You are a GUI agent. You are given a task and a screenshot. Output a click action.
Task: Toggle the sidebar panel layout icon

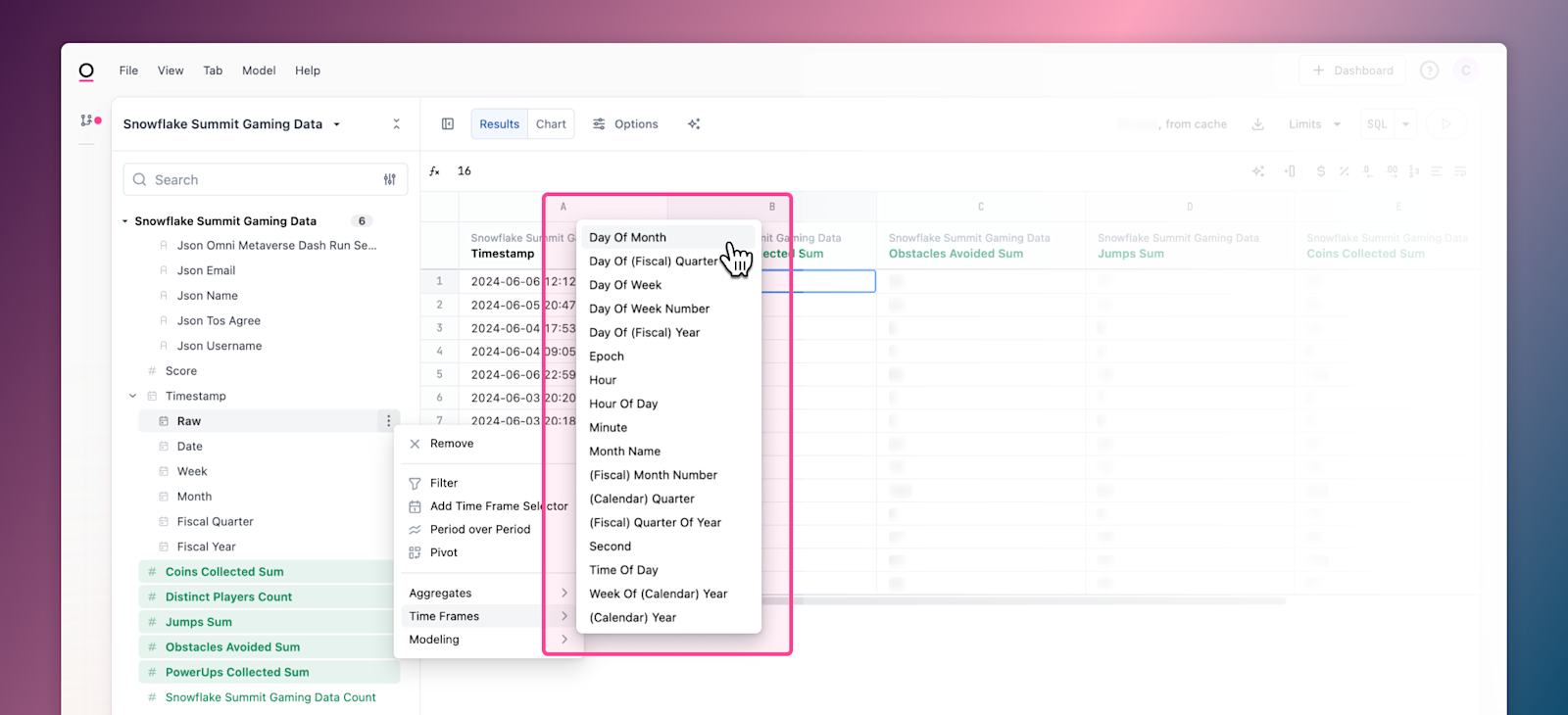448,124
